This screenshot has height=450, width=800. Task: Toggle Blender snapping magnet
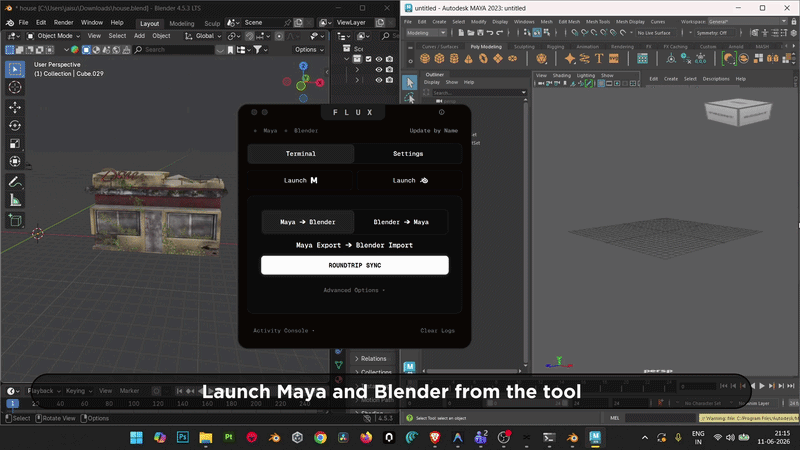coord(249,36)
